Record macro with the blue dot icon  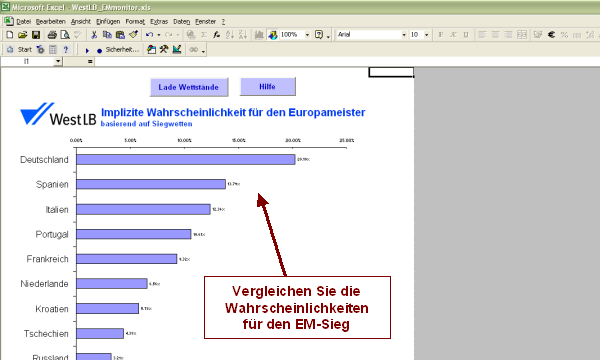point(99,50)
